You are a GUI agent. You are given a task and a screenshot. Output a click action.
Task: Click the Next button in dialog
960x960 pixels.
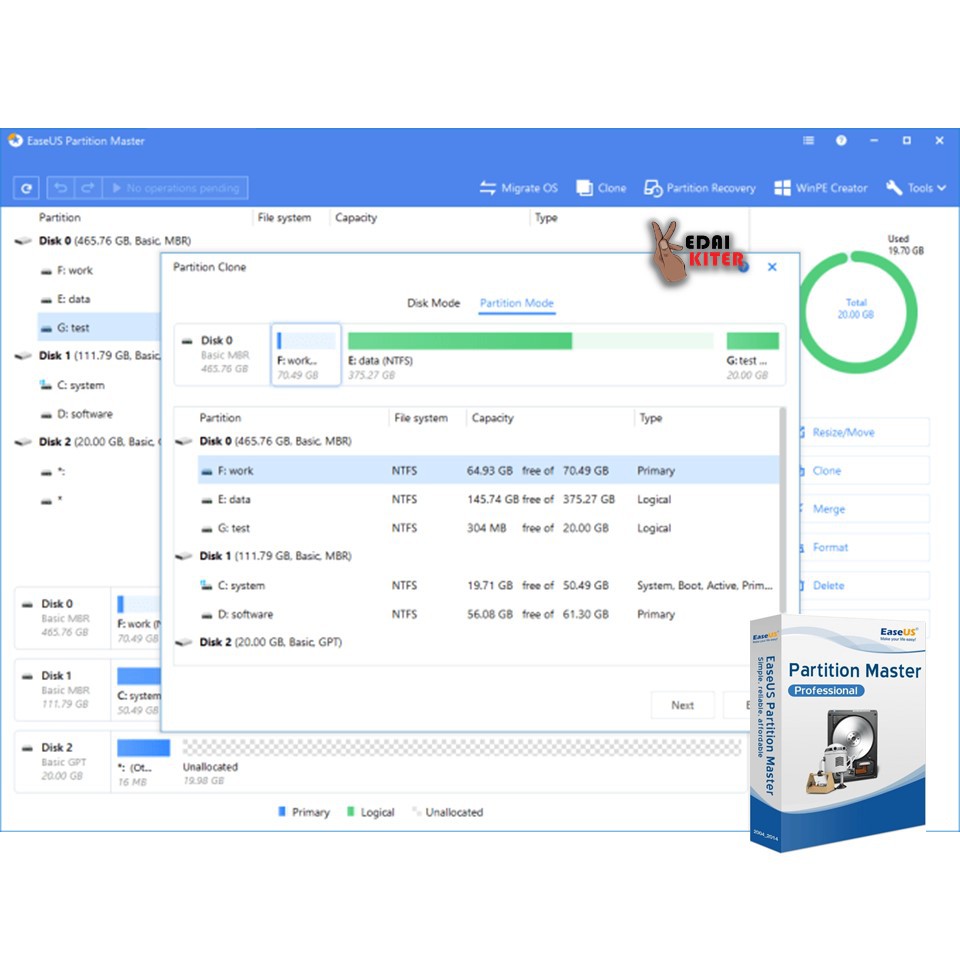682,705
